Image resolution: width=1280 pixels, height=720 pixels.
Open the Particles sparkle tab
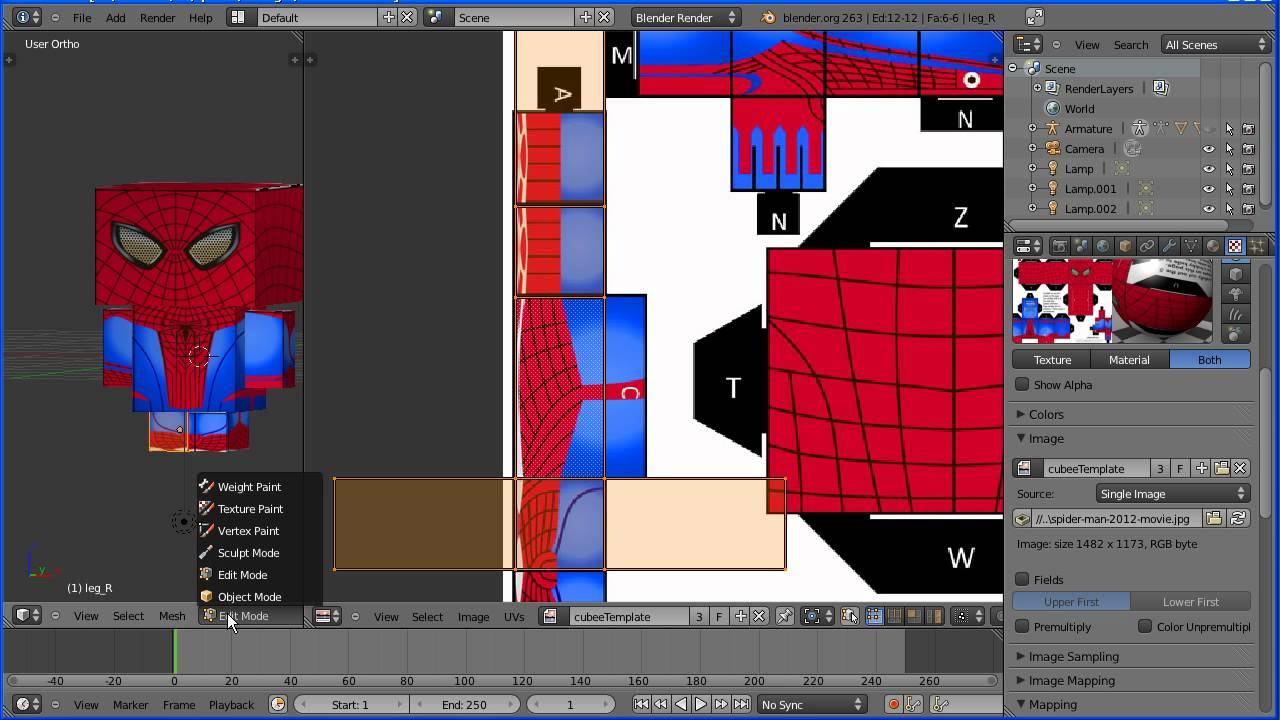coord(1257,246)
